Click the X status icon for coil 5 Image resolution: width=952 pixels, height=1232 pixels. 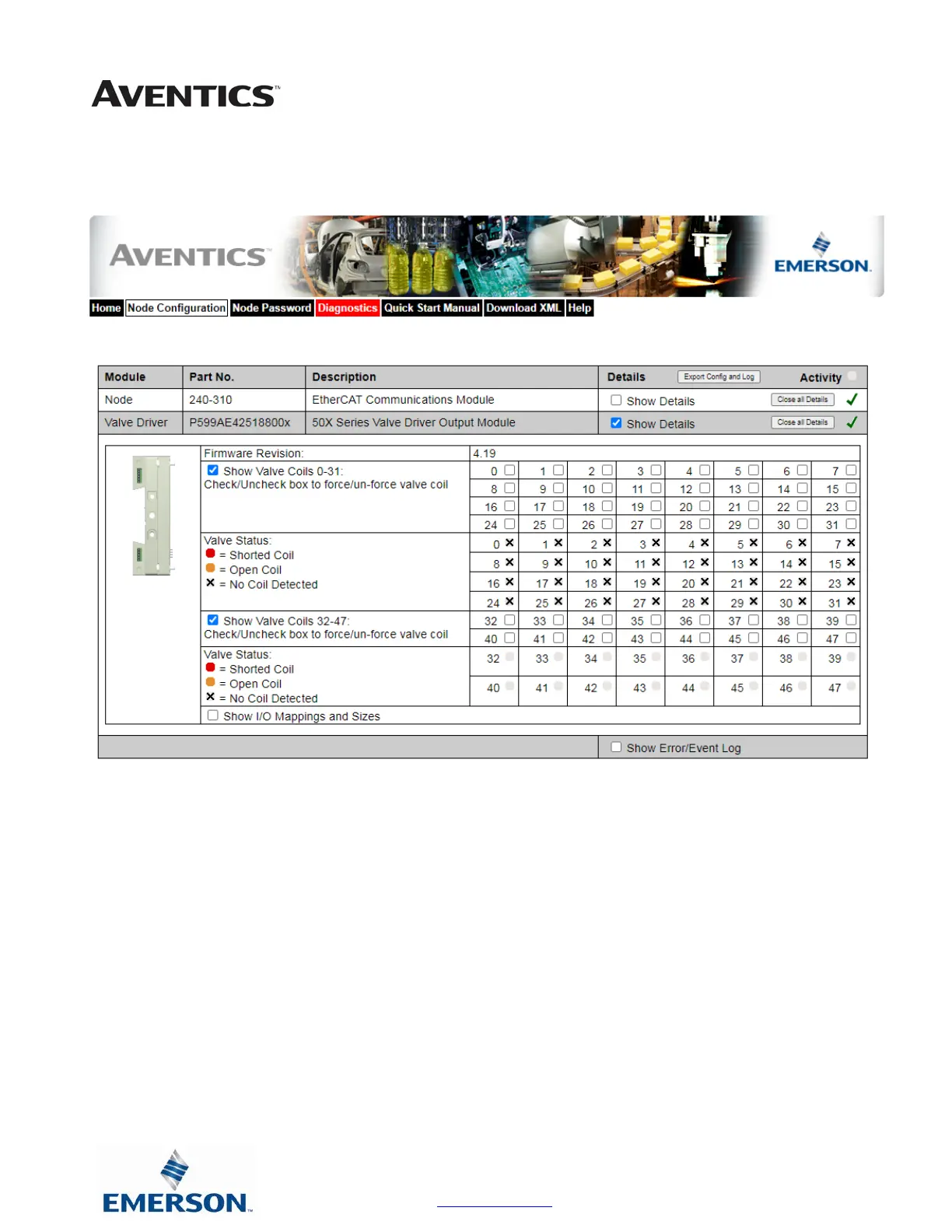pos(754,543)
